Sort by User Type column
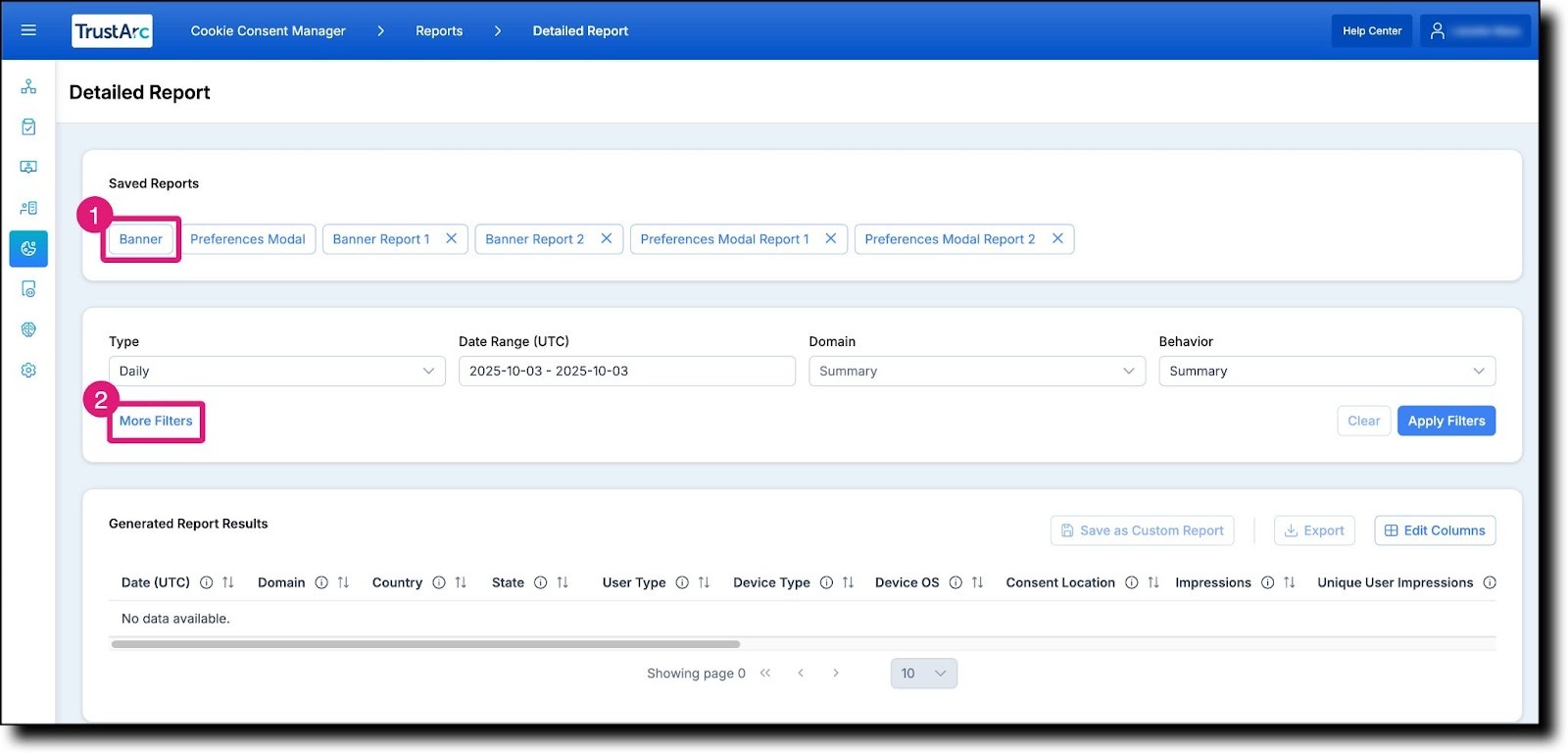 pos(704,582)
